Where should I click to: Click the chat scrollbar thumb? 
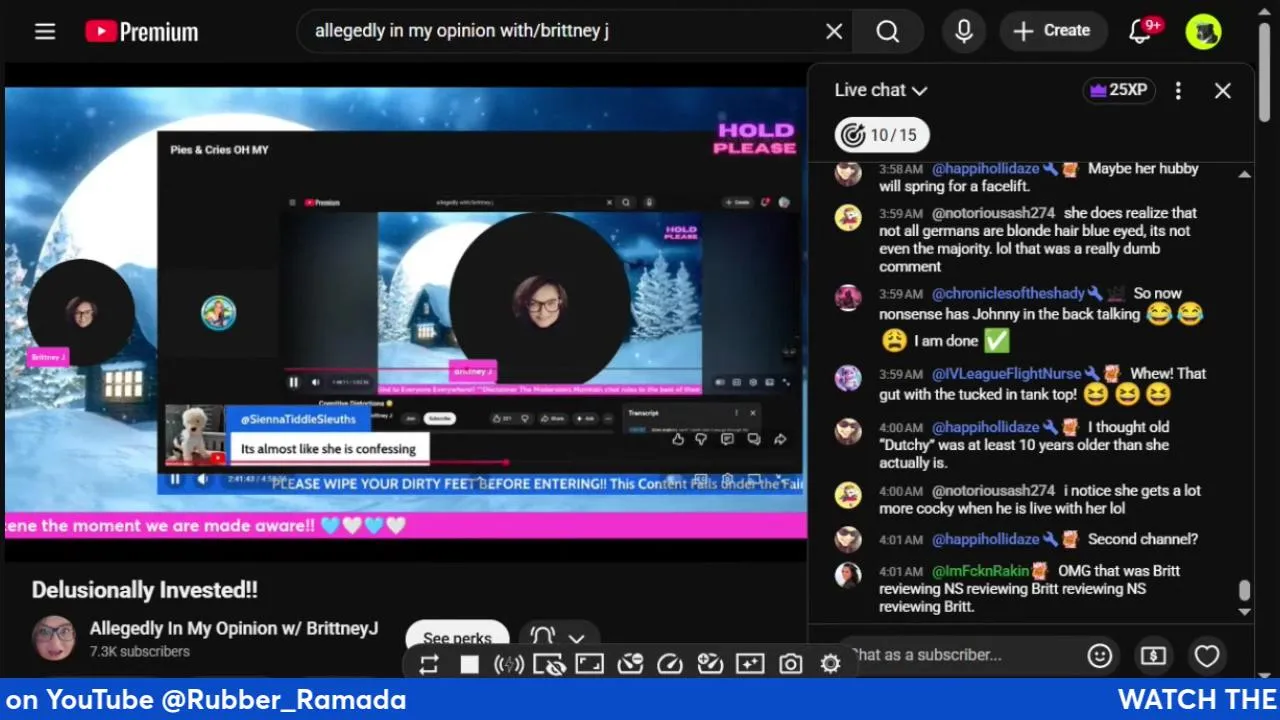click(1244, 592)
